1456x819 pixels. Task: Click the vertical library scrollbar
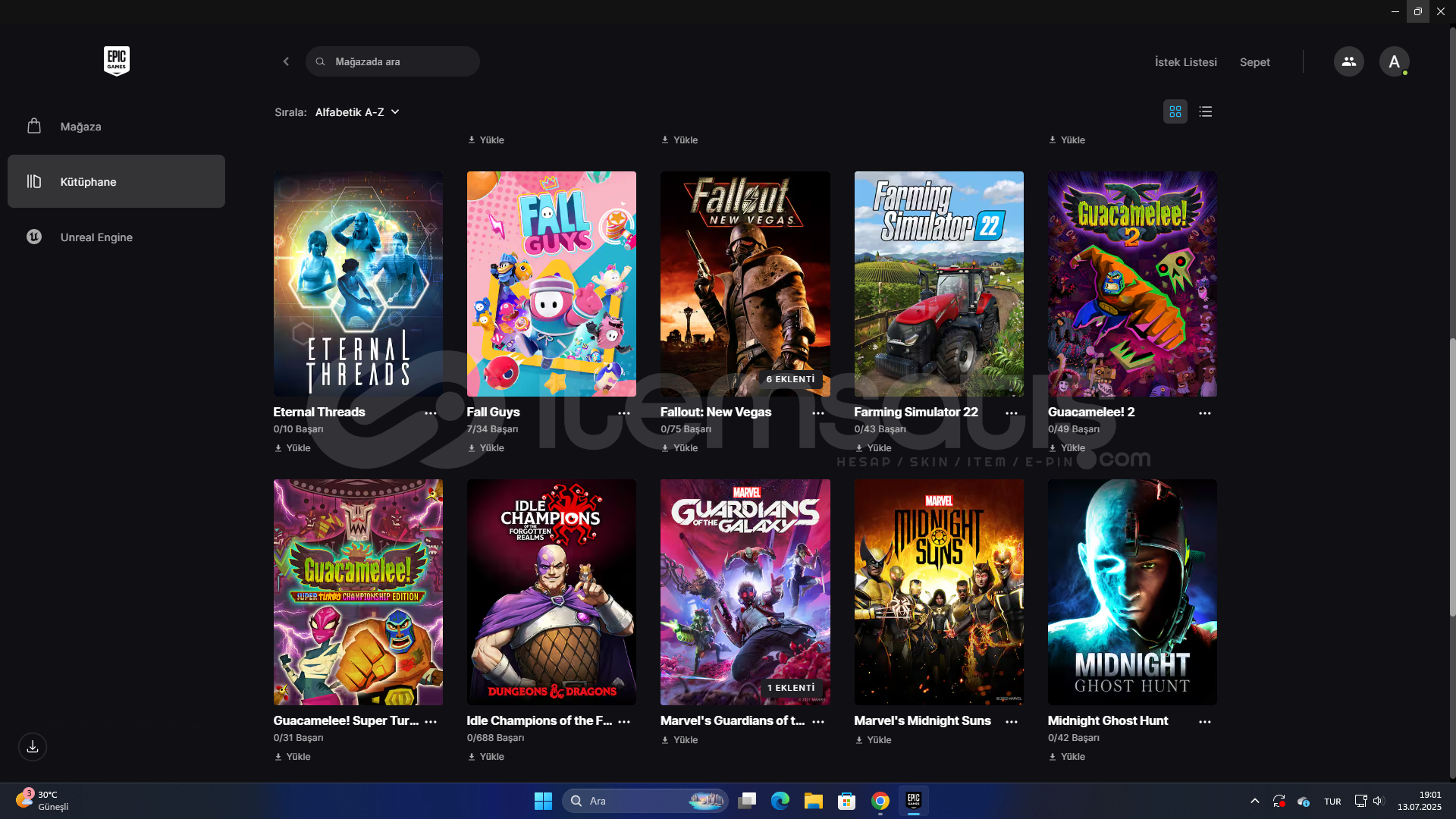(1452, 478)
